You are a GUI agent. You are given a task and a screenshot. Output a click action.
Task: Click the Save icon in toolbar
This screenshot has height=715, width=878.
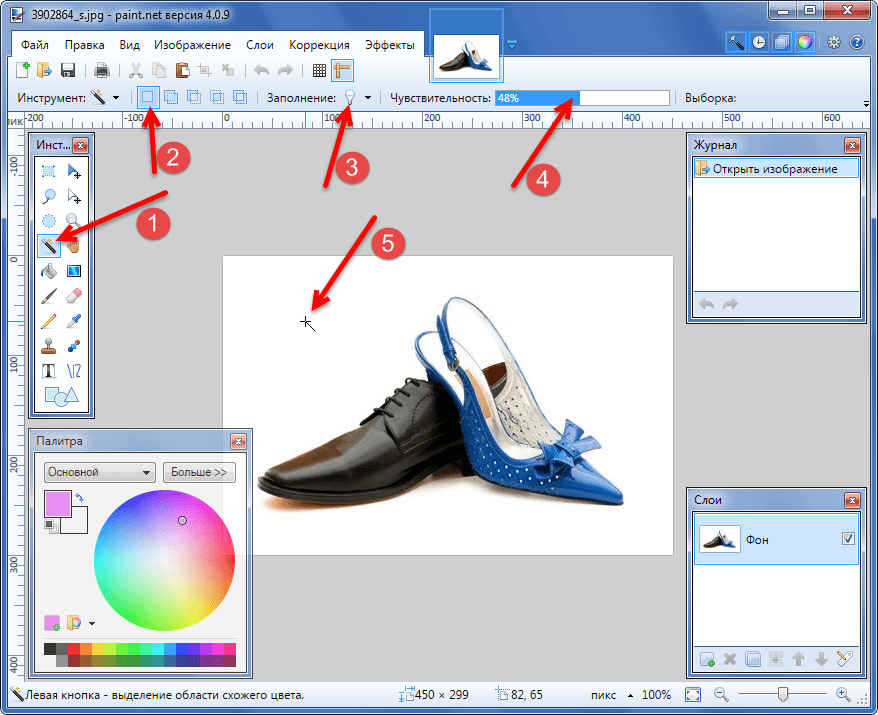click(x=69, y=70)
